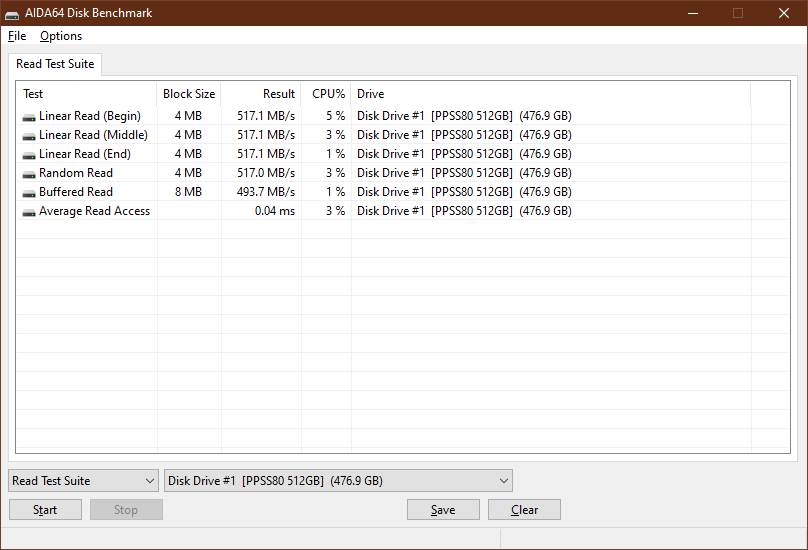Viewport: 808px width, 550px height.
Task: Click the Linear Read (Begin) drive icon
Action: (x=29, y=118)
